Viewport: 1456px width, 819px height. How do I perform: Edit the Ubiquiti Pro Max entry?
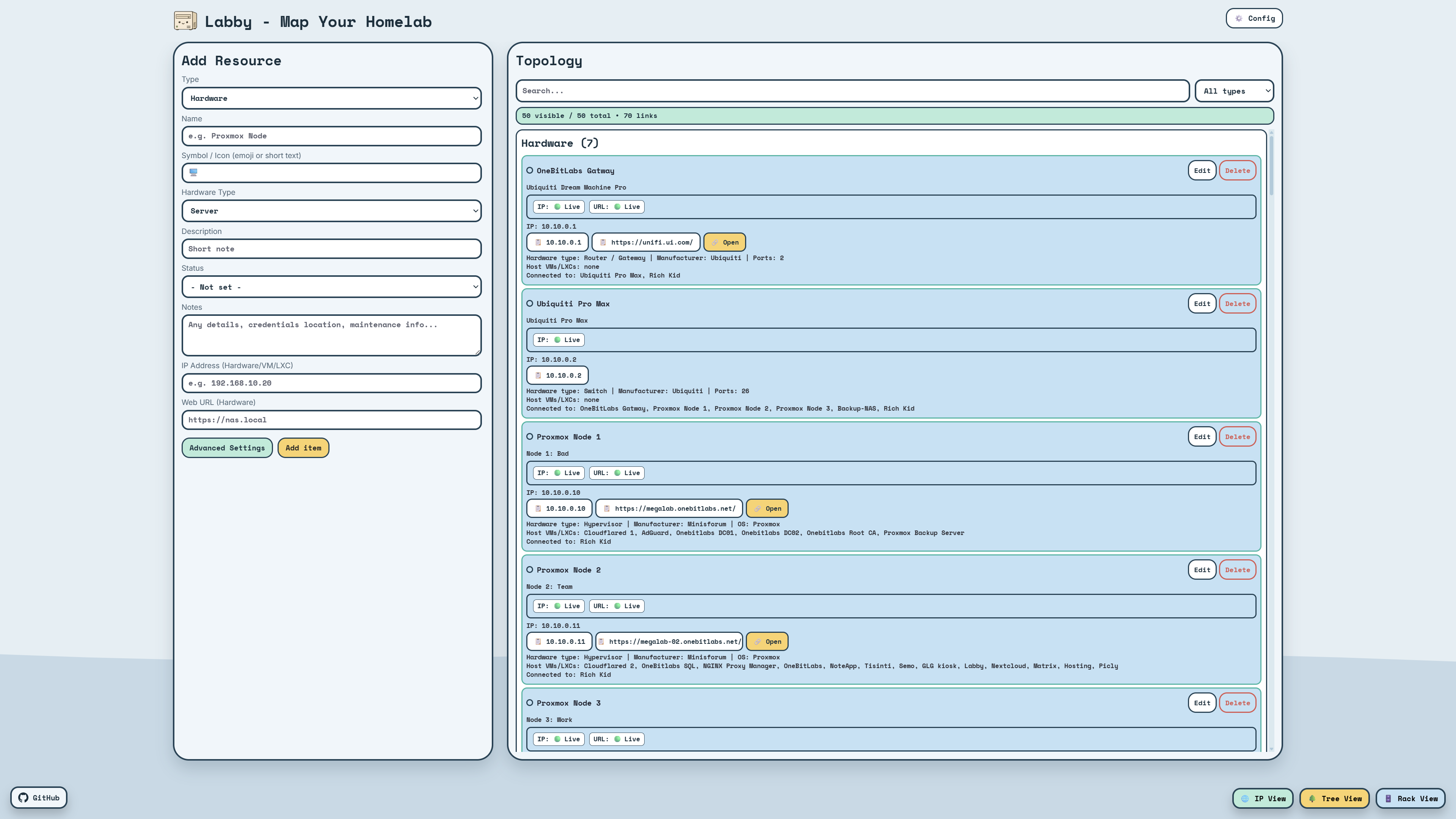pyautogui.click(x=1202, y=303)
